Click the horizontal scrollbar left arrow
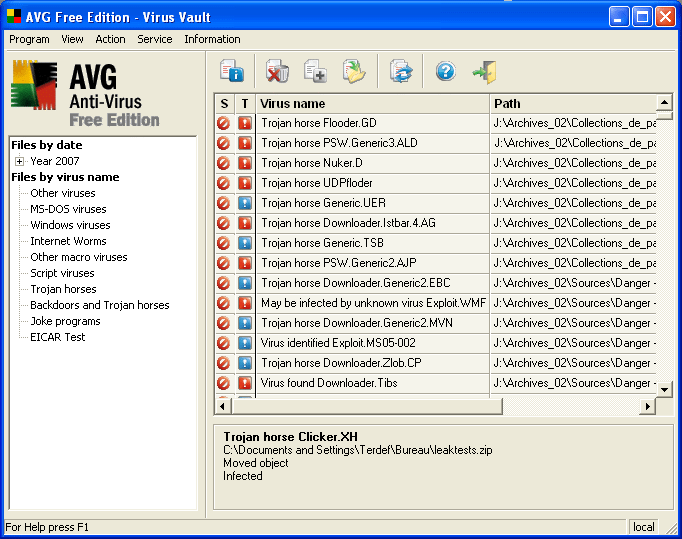Screen dimensions: 682x539 tap(223, 406)
